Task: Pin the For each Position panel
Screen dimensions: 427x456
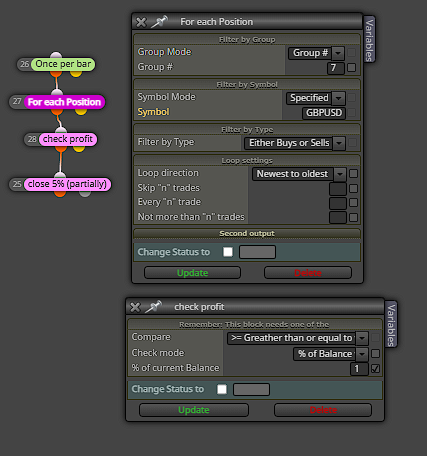Action: coord(159,22)
